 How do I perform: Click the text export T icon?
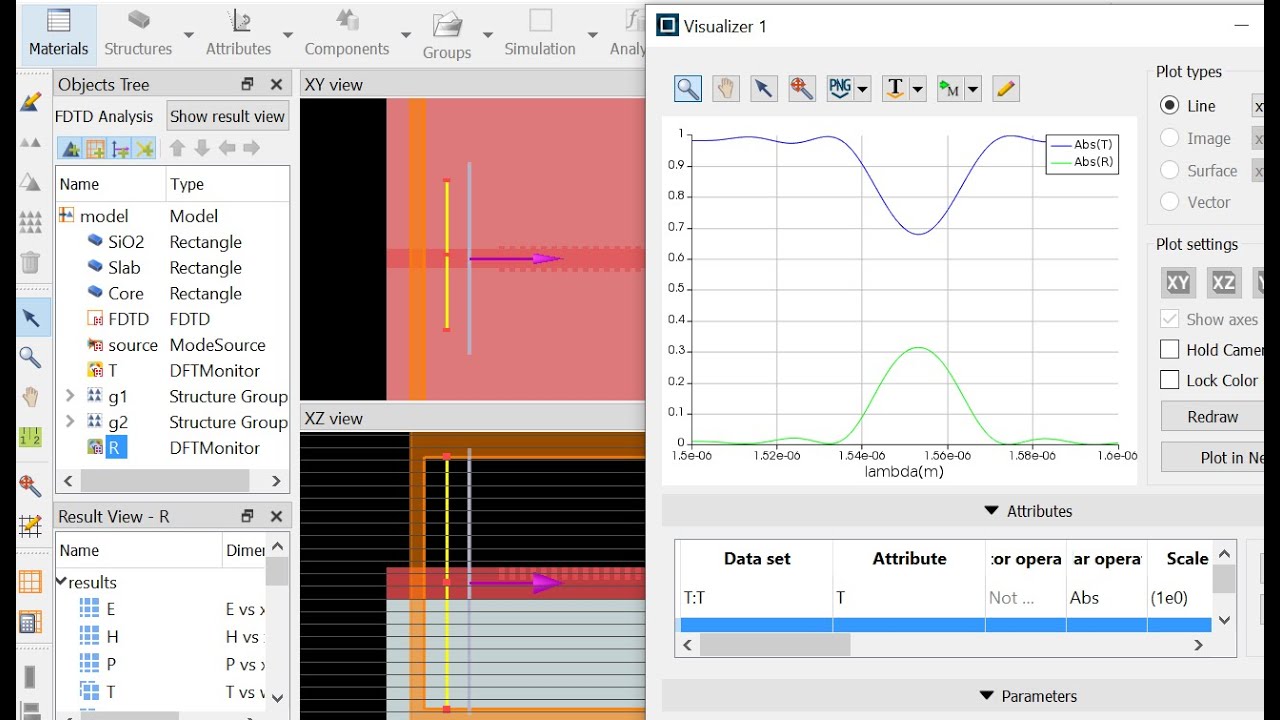895,89
